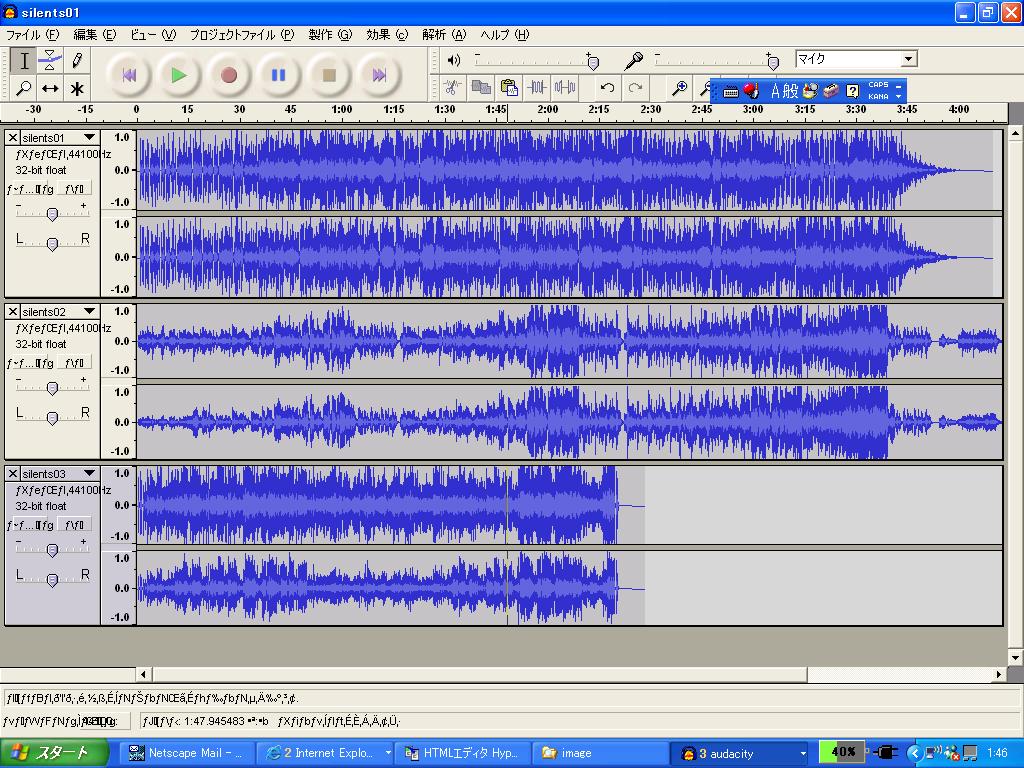Image resolution: width=1024 pixels, height=768 pixels.
Task: Click the Paste clipboard icon
Action: tap(509, 87)
